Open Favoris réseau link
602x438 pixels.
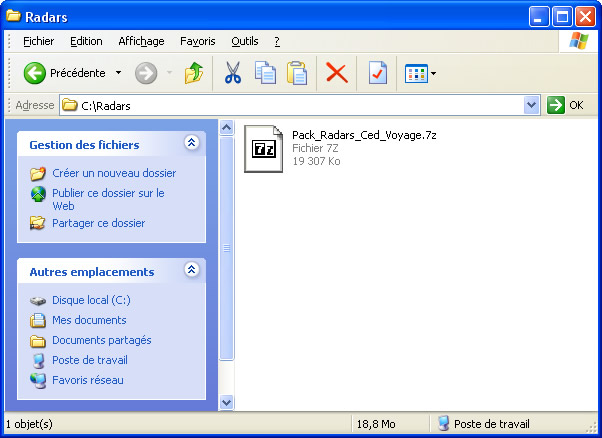pyautogui.click(x=88, y=380)
